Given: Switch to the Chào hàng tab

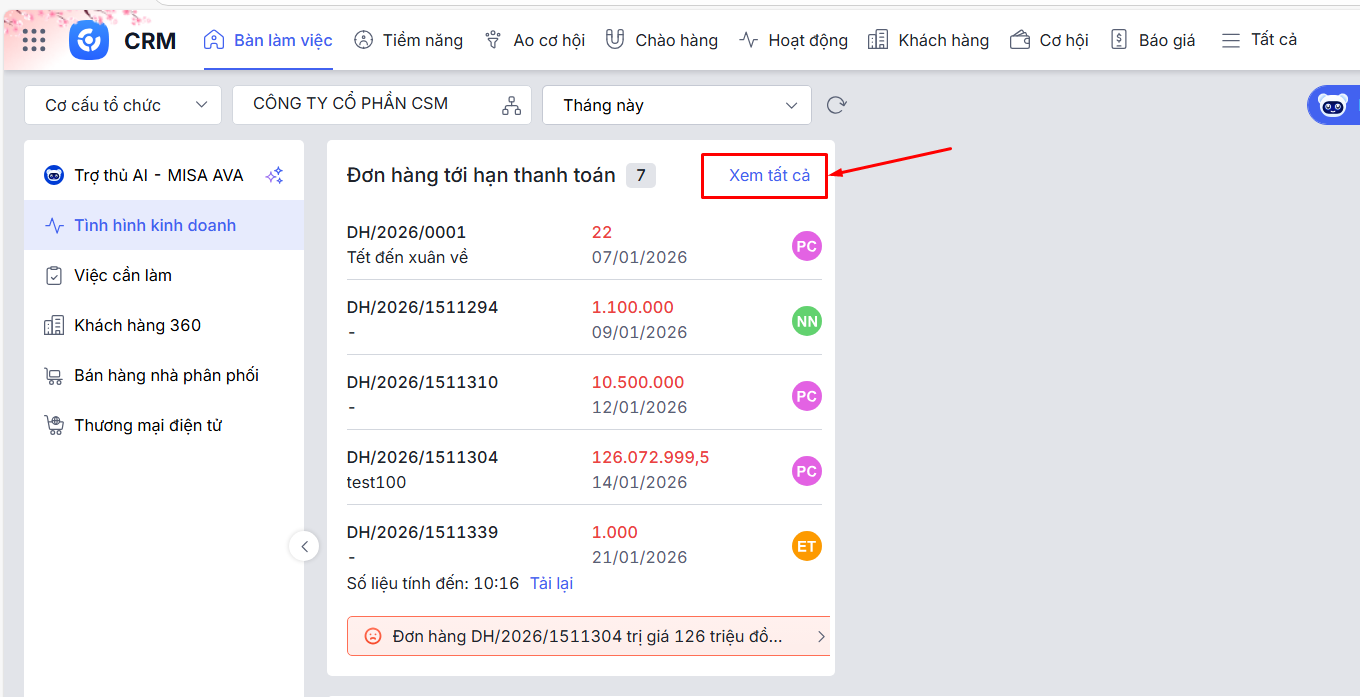Looking at the screenshot, I should coord(662,40).
